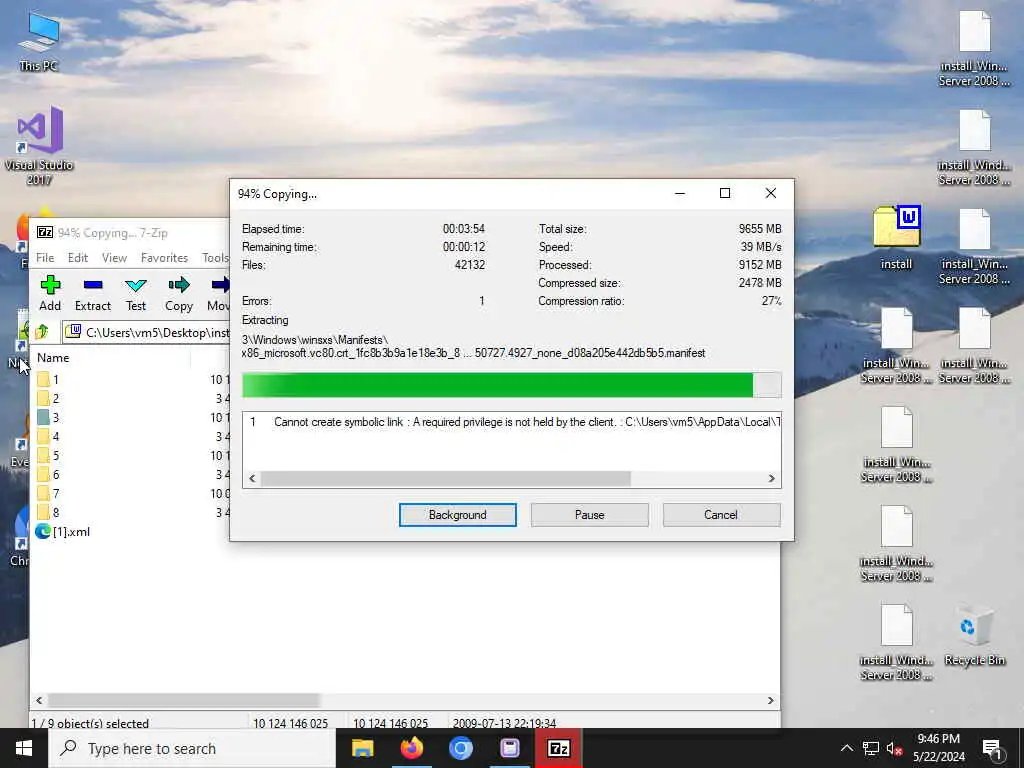Open the Favorites menu in 7-Zip
The height and width of the screenshot is (768, 1024).
point(164,258)
